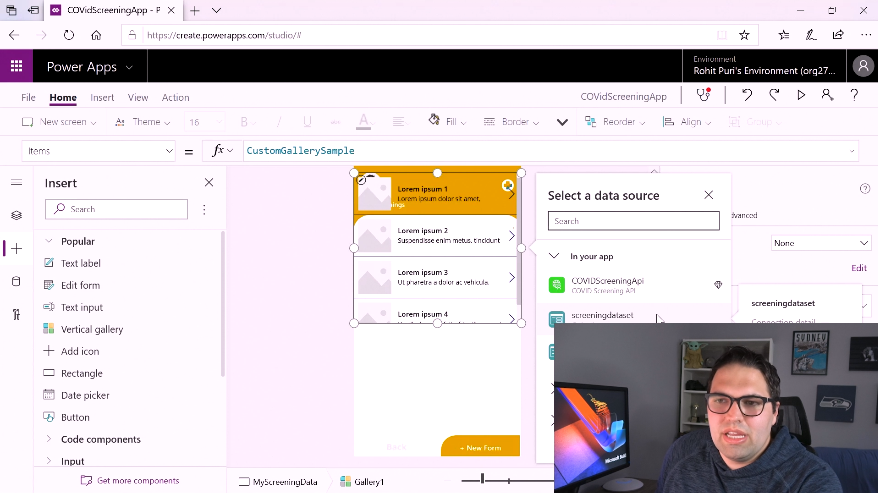Open App checker stethoscope icon
The image size is (878, 493).
703,95
